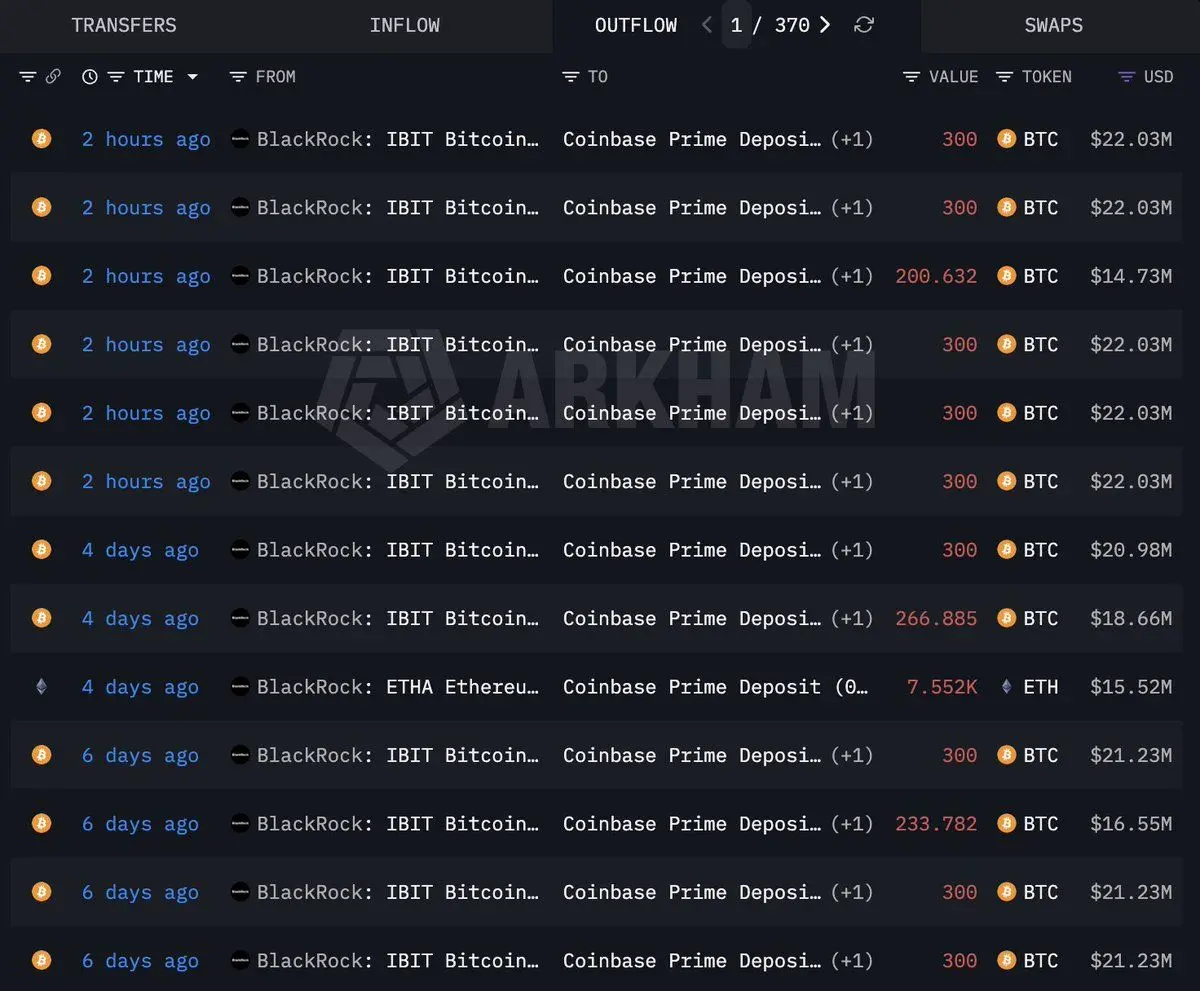
Task: Open the general filter icon in header
Action: click(28, 77)
